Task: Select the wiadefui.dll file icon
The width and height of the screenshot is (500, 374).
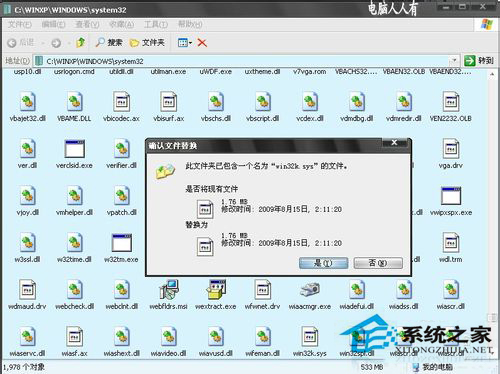Action: tap(357, 289)
